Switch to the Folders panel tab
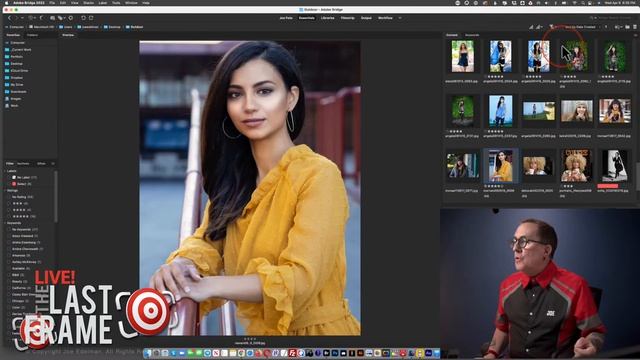Image resolution: width=640 pixels, height=360 pixels. point(32,35)
